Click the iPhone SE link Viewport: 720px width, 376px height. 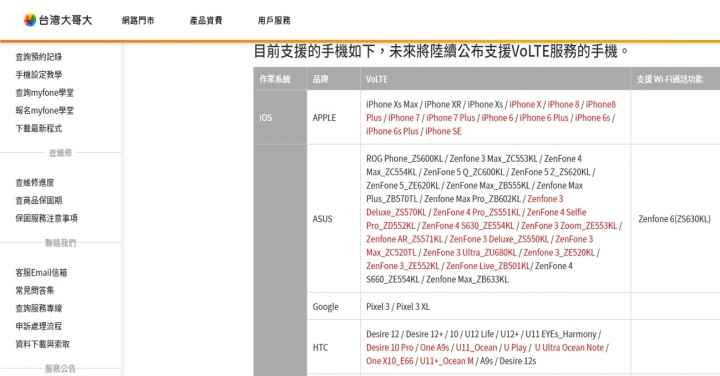(443, 131)
